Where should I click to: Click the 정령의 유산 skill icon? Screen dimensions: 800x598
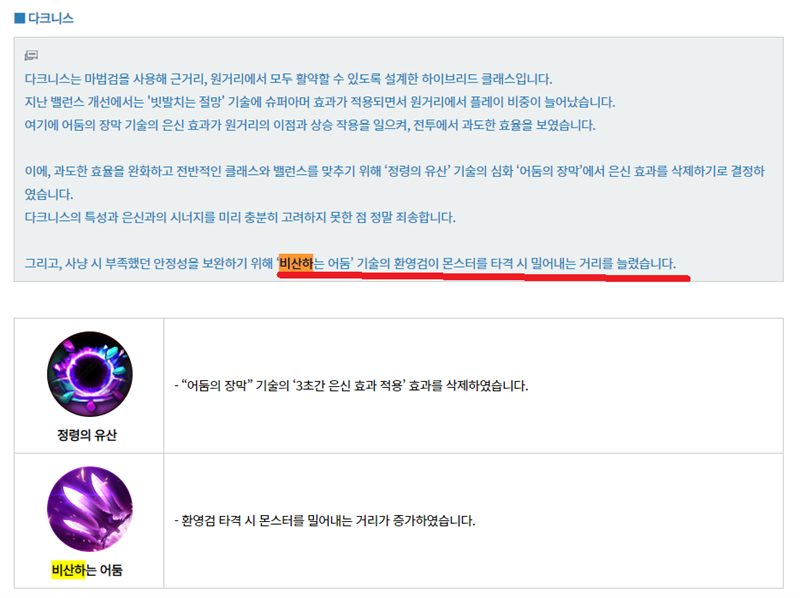point(90,374)
